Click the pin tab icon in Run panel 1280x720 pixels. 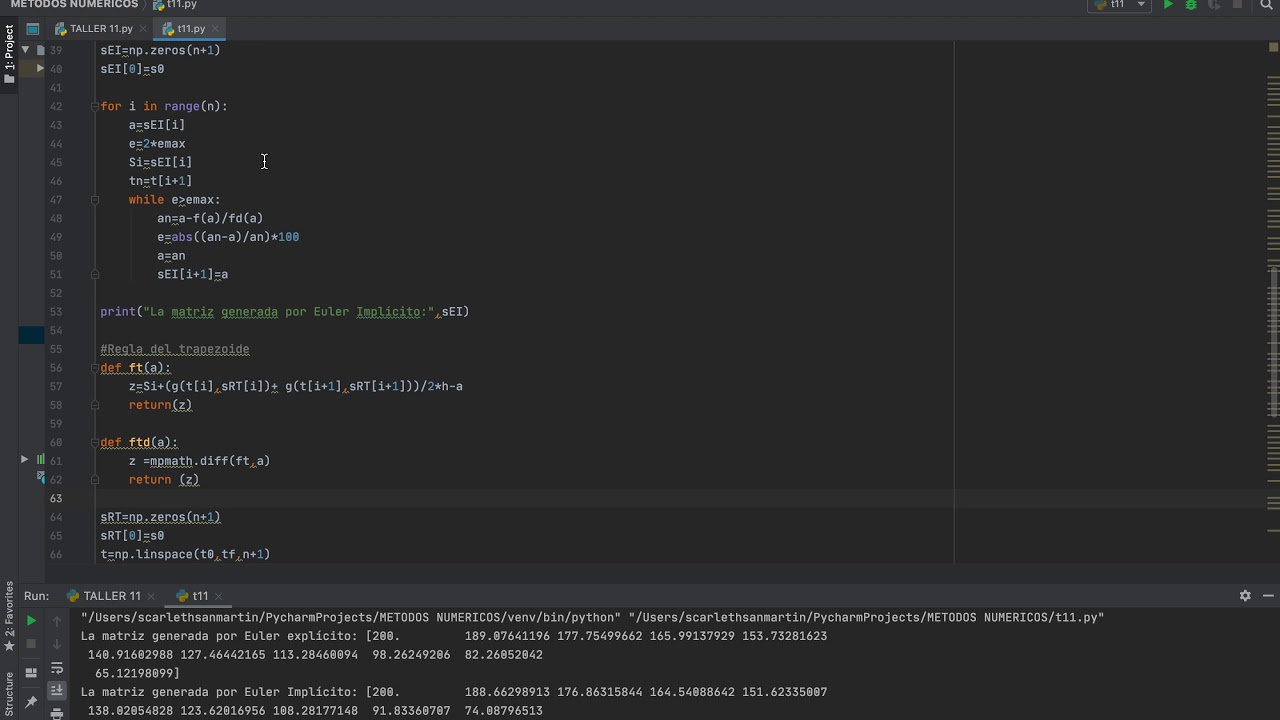click(x=31, y=702)
